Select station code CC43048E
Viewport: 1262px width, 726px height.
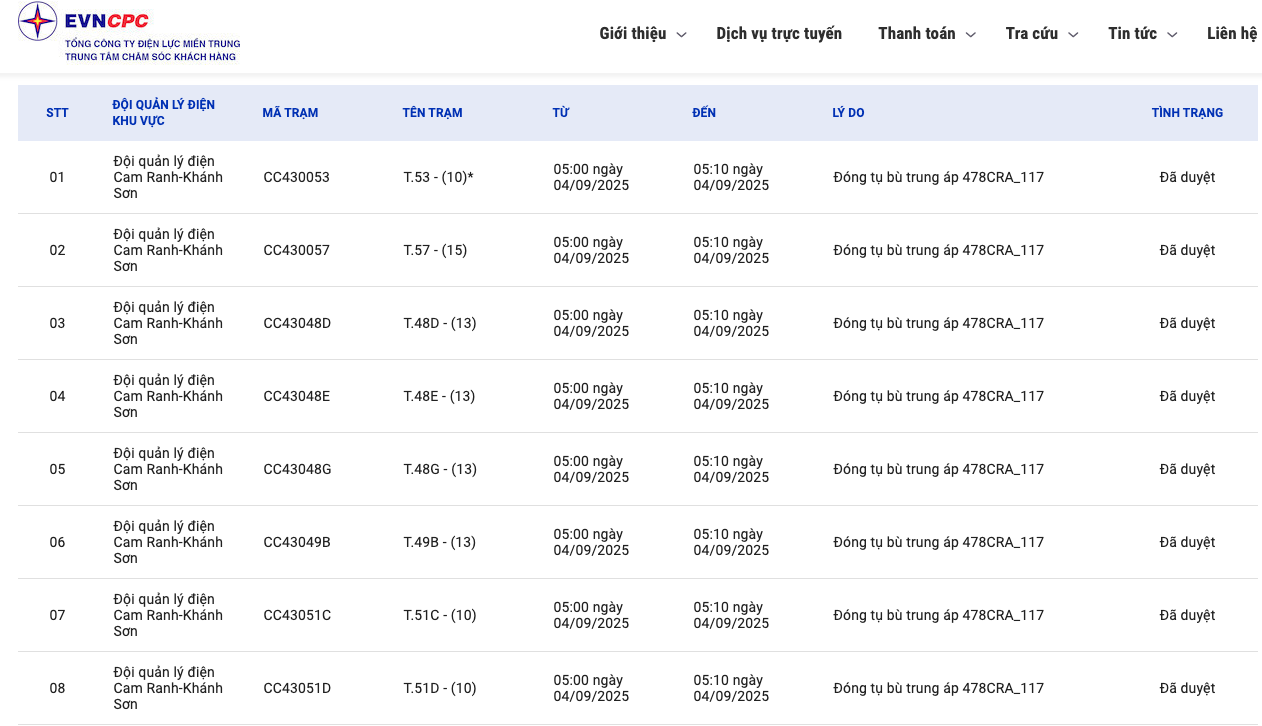296,396
